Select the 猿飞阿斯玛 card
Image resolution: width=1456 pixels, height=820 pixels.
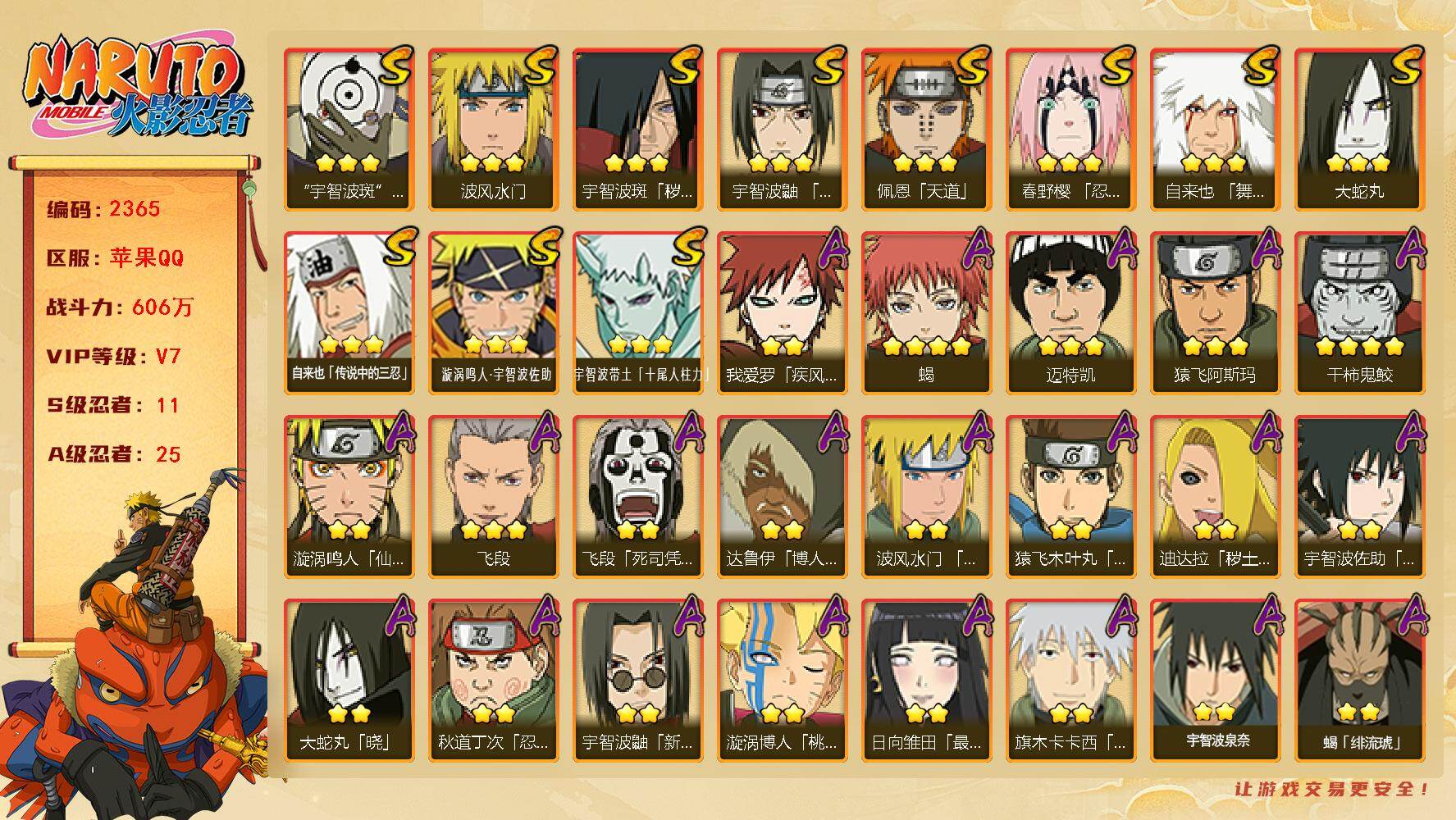(1215, 313)
